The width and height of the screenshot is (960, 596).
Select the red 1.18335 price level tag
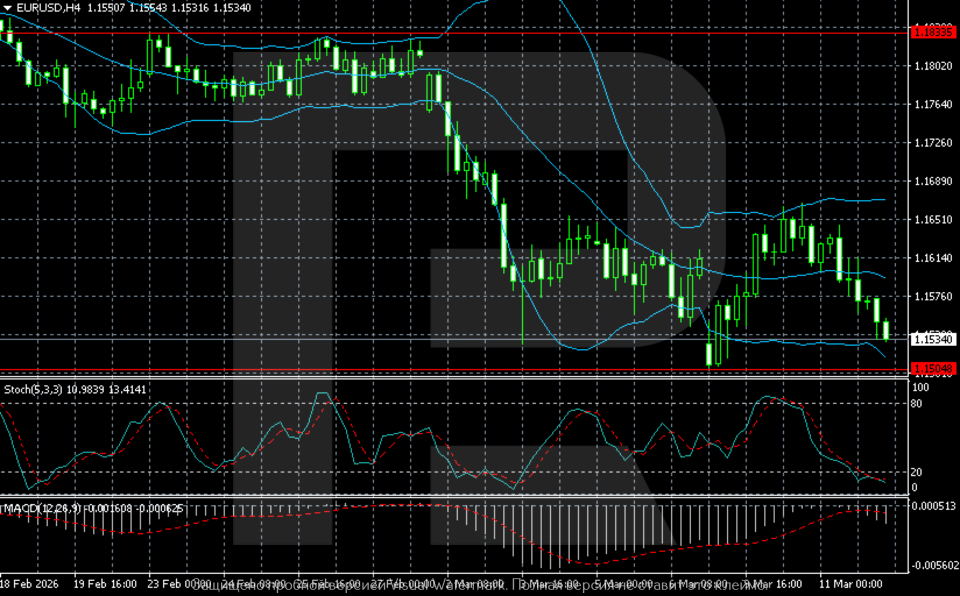click(x=933, y=32)
